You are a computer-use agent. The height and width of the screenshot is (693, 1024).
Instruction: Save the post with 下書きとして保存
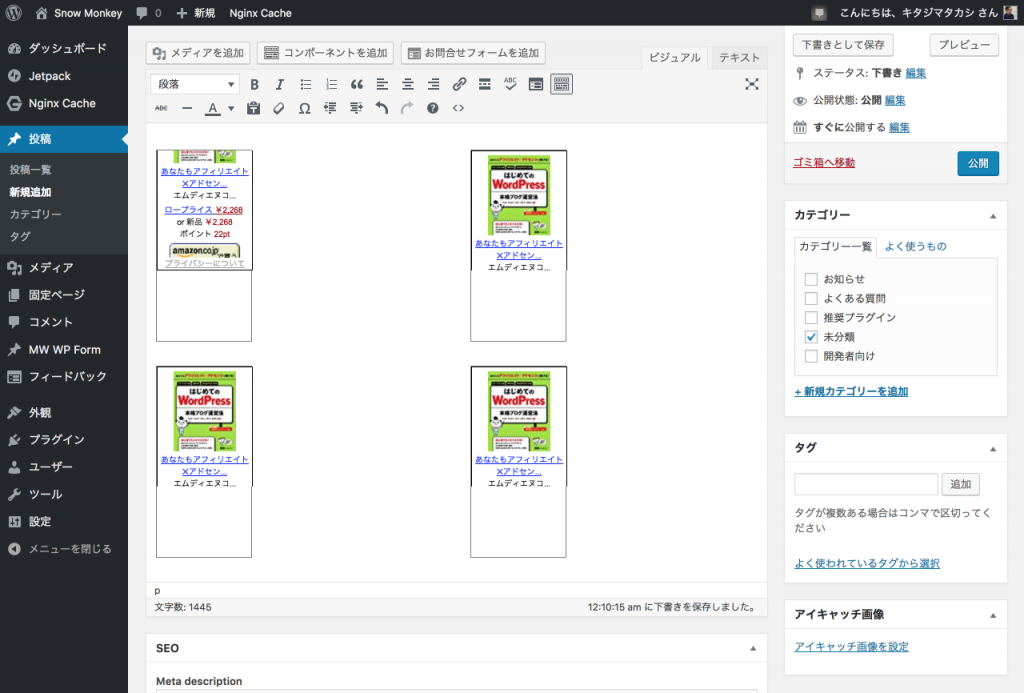pos(843,45)
